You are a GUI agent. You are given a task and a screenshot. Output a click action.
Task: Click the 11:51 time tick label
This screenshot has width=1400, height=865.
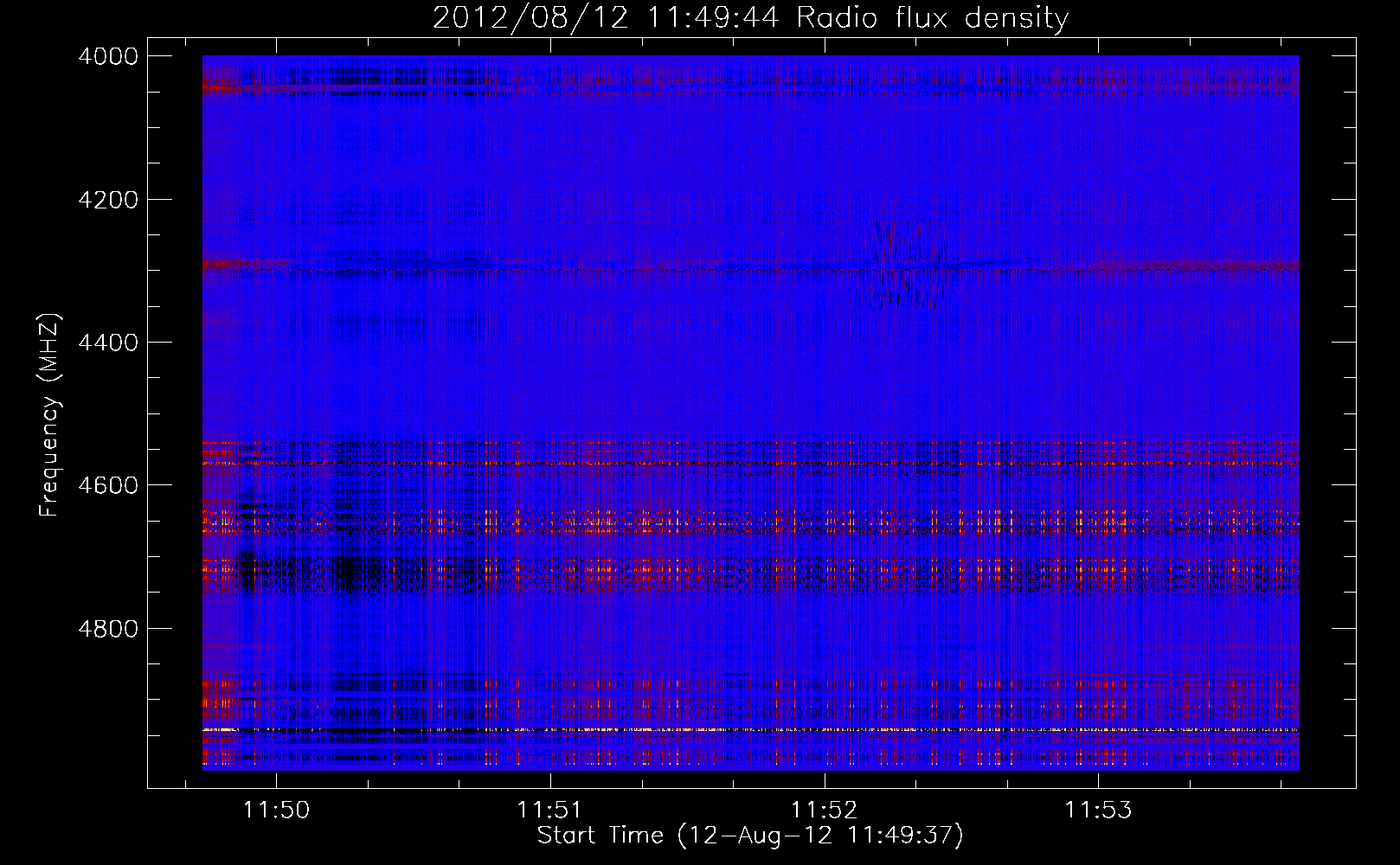pyautogui.click(x=550, y=811)
